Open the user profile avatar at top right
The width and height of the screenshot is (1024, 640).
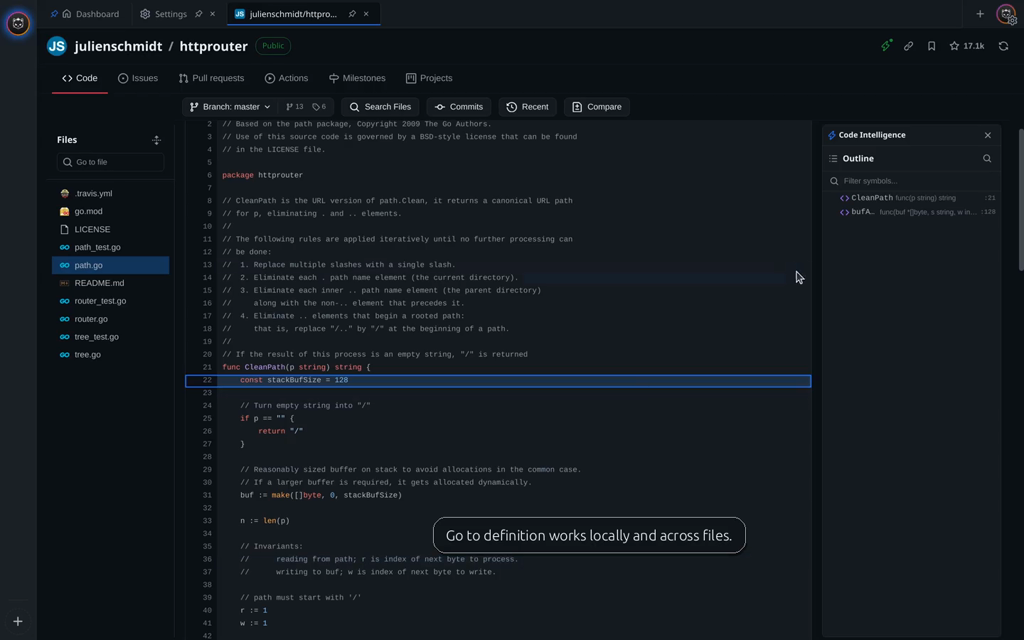[x=1006, y=14]
